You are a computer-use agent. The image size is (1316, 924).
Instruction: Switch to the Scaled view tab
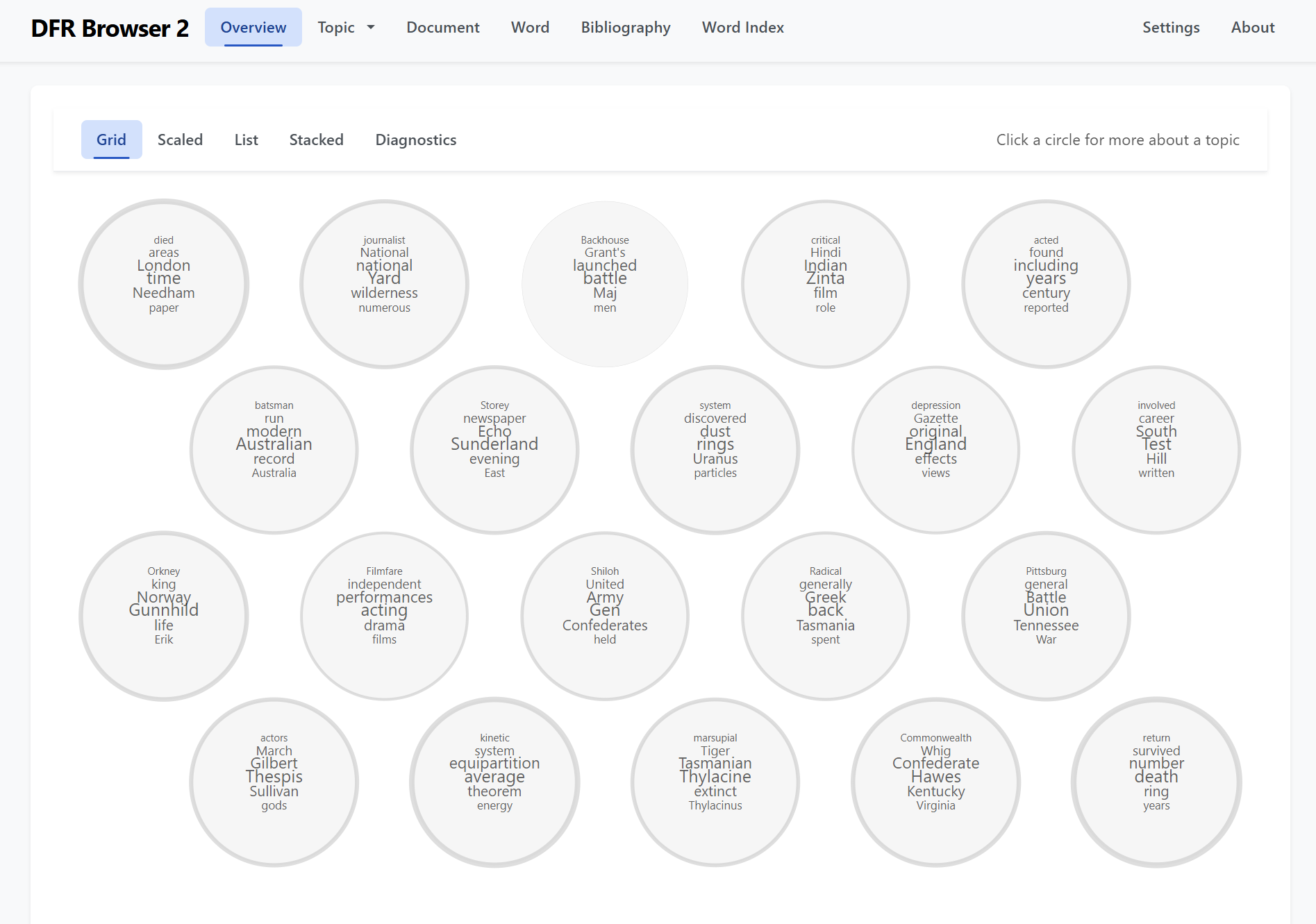[x=180, y=140]
